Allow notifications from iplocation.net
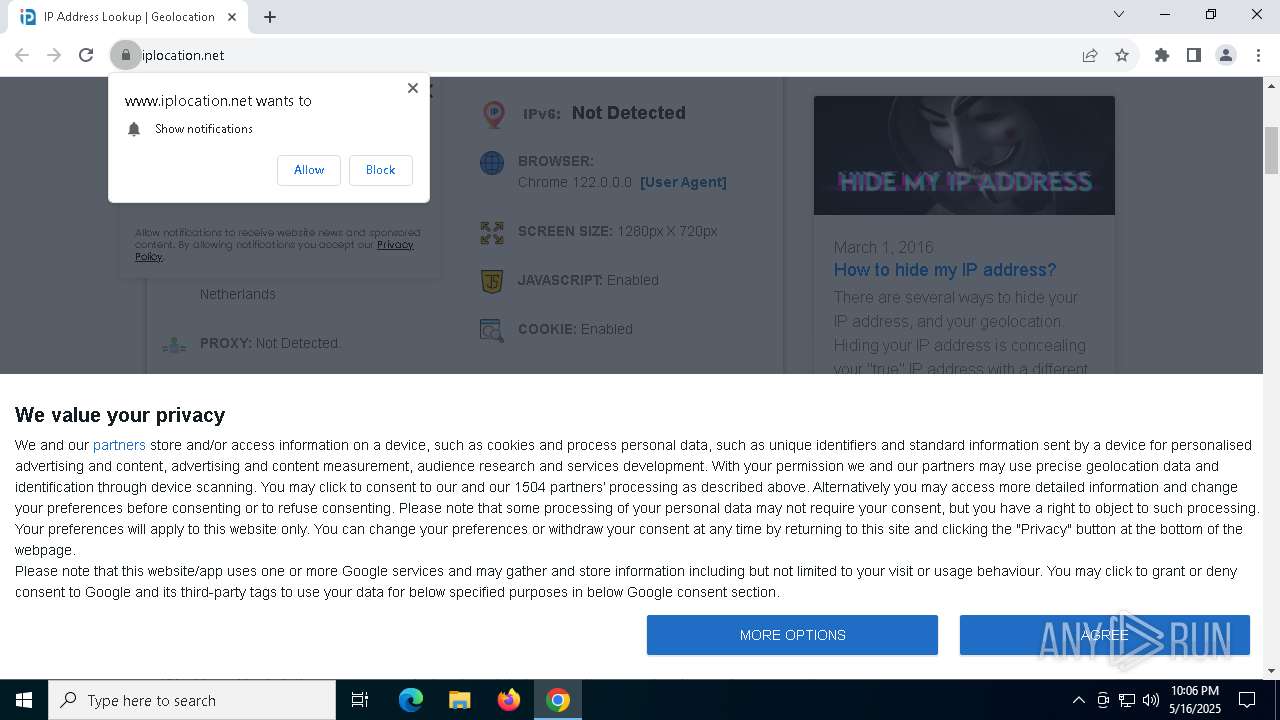Screen dimensions: 1280x720 [x=309, y=170]
